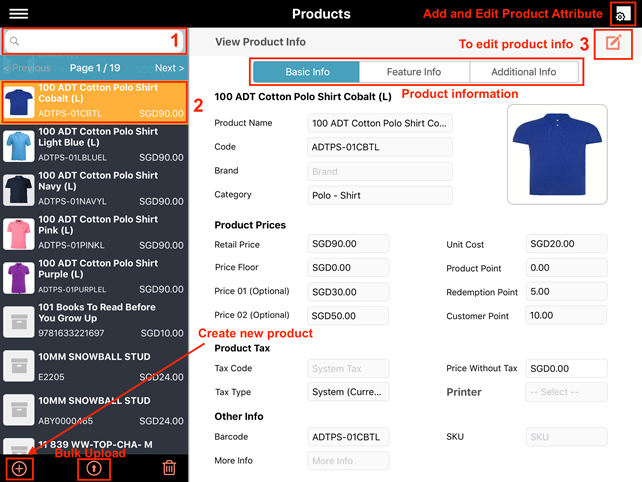Select 100 ADT Cotton Polo Shirt Light Blue (L)
This screenshot has width=642, height=482.
point(94,146)
